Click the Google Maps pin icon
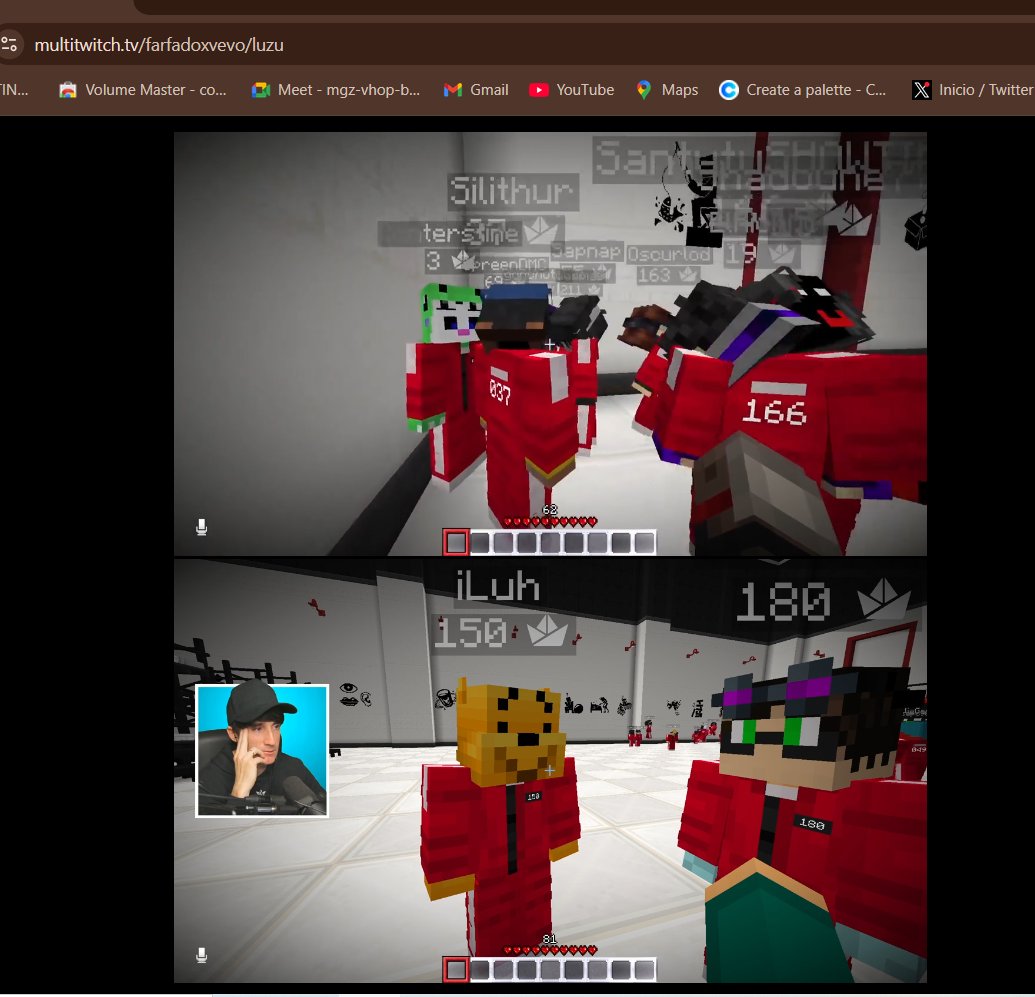 click(644, 90)
